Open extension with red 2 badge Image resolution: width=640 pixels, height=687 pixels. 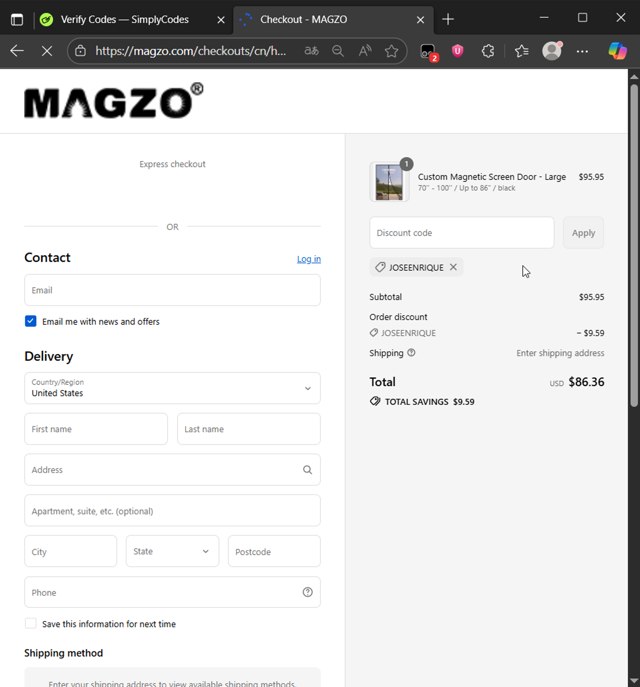pos(428,52)
